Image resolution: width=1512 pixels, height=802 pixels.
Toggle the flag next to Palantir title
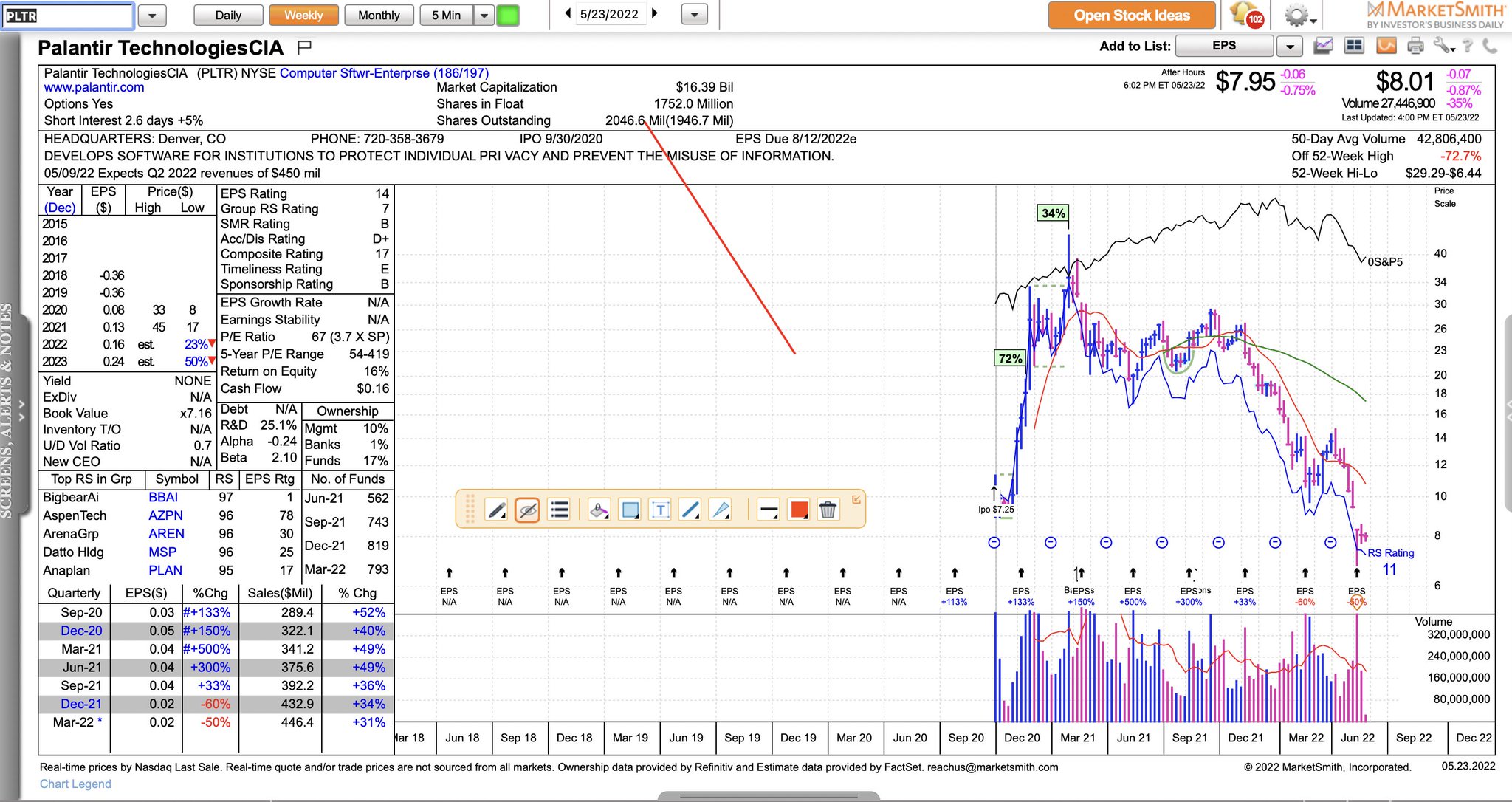(x=303, y=48)
